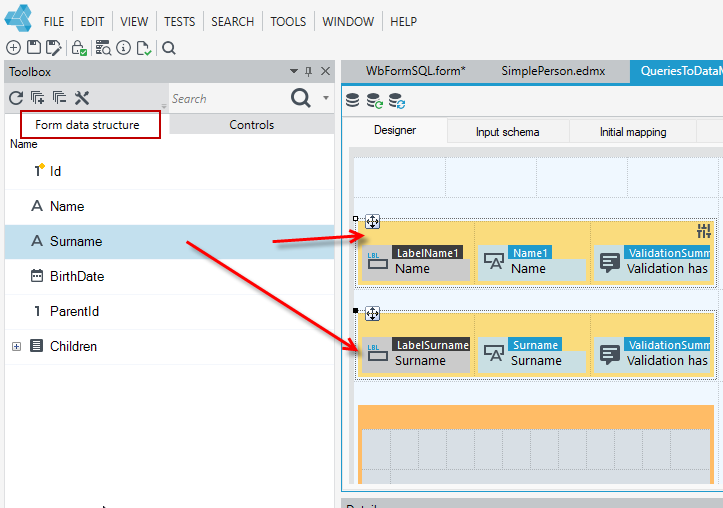Select the BirthDate field in the list

(x=169, y=277)
